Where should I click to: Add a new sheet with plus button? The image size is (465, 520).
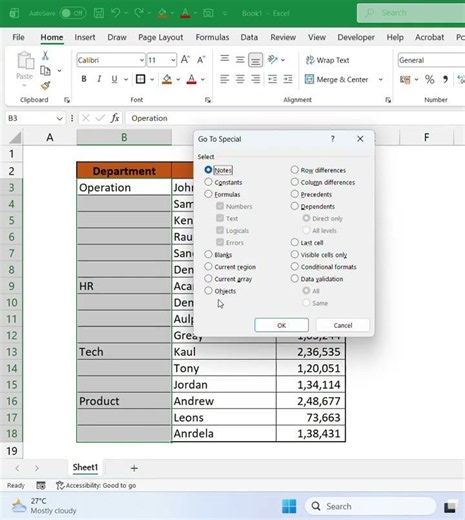[x=134, y=468]
